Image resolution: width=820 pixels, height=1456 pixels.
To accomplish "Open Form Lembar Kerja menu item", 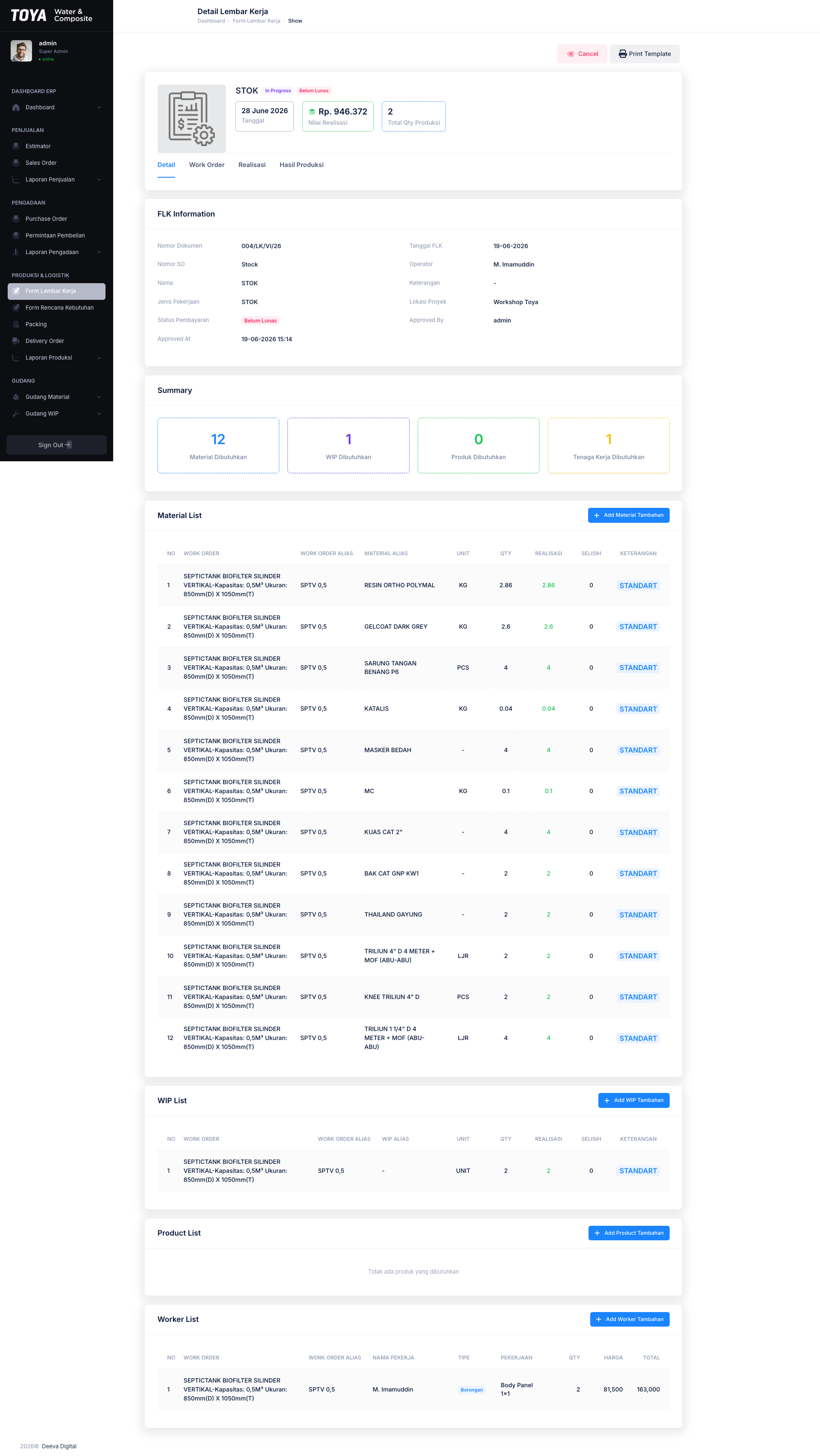I will (56, 291).
